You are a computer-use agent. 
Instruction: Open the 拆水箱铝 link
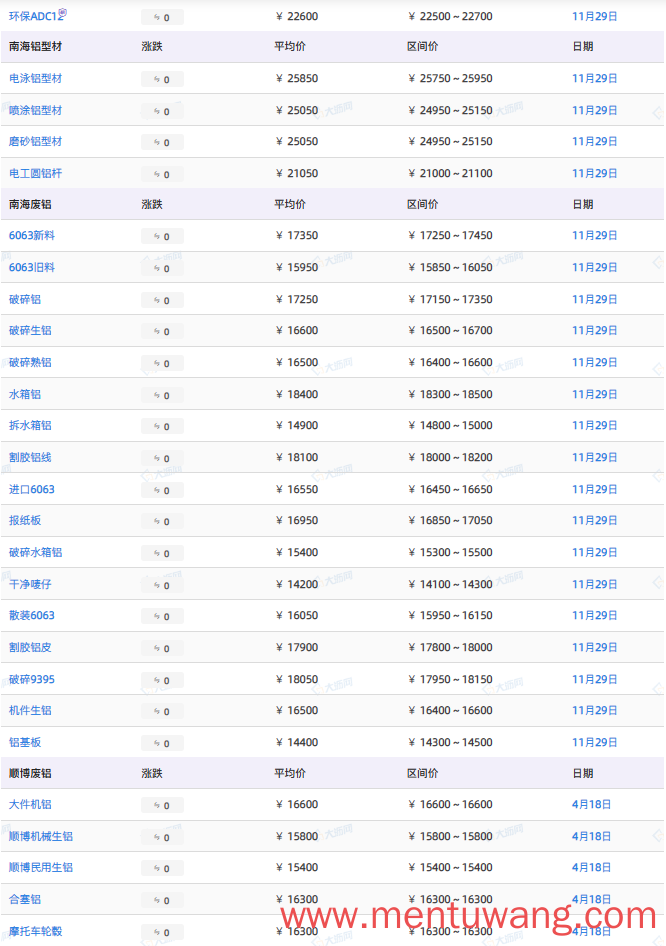[x=30, y=426]
